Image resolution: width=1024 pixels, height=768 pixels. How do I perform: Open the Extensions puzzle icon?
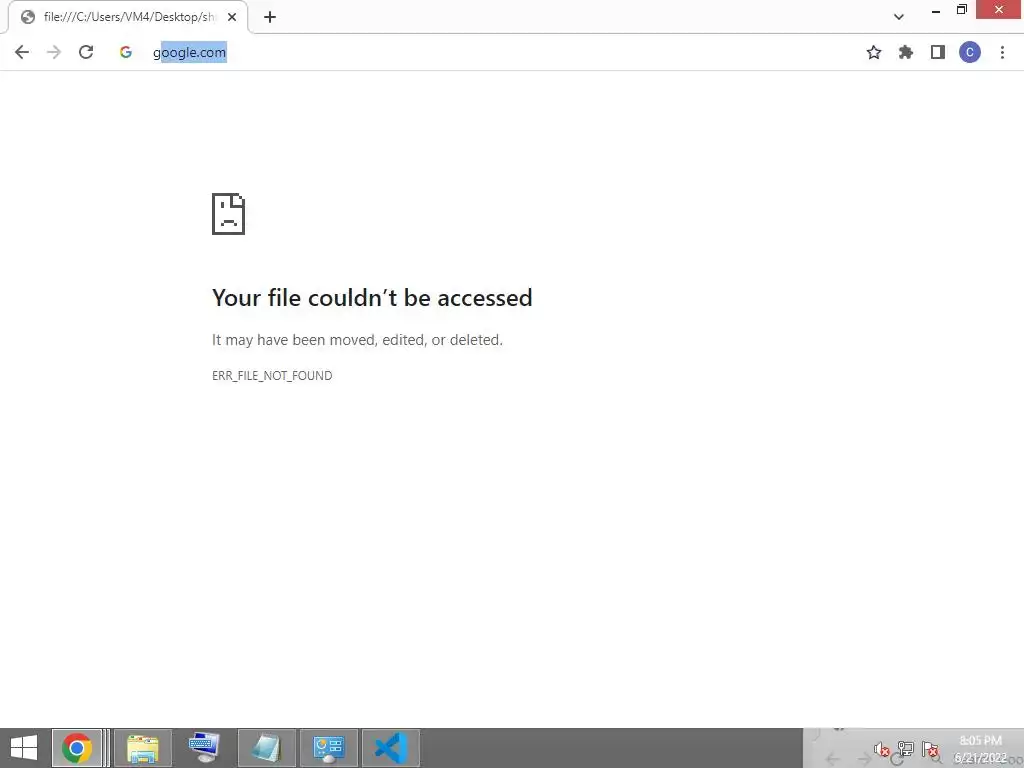coord(906,52)
